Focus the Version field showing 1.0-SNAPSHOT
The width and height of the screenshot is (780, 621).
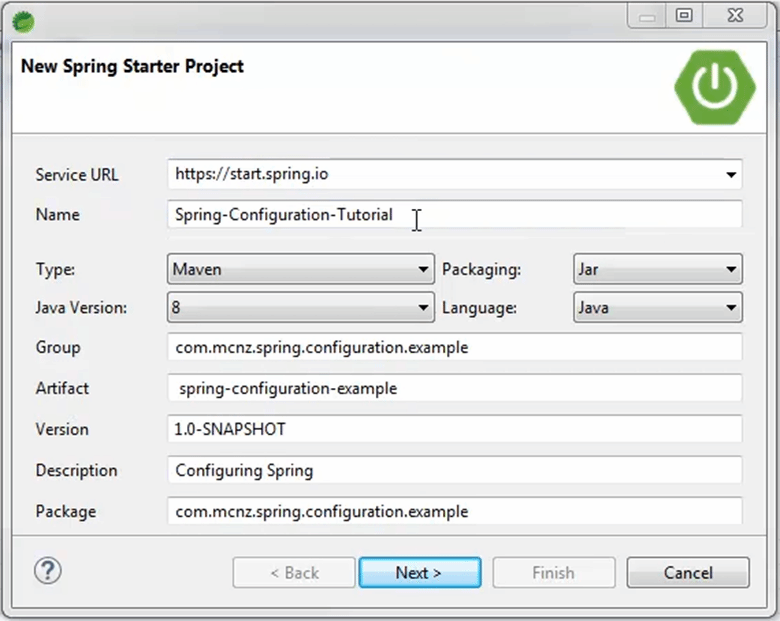[x=455, y=429]
